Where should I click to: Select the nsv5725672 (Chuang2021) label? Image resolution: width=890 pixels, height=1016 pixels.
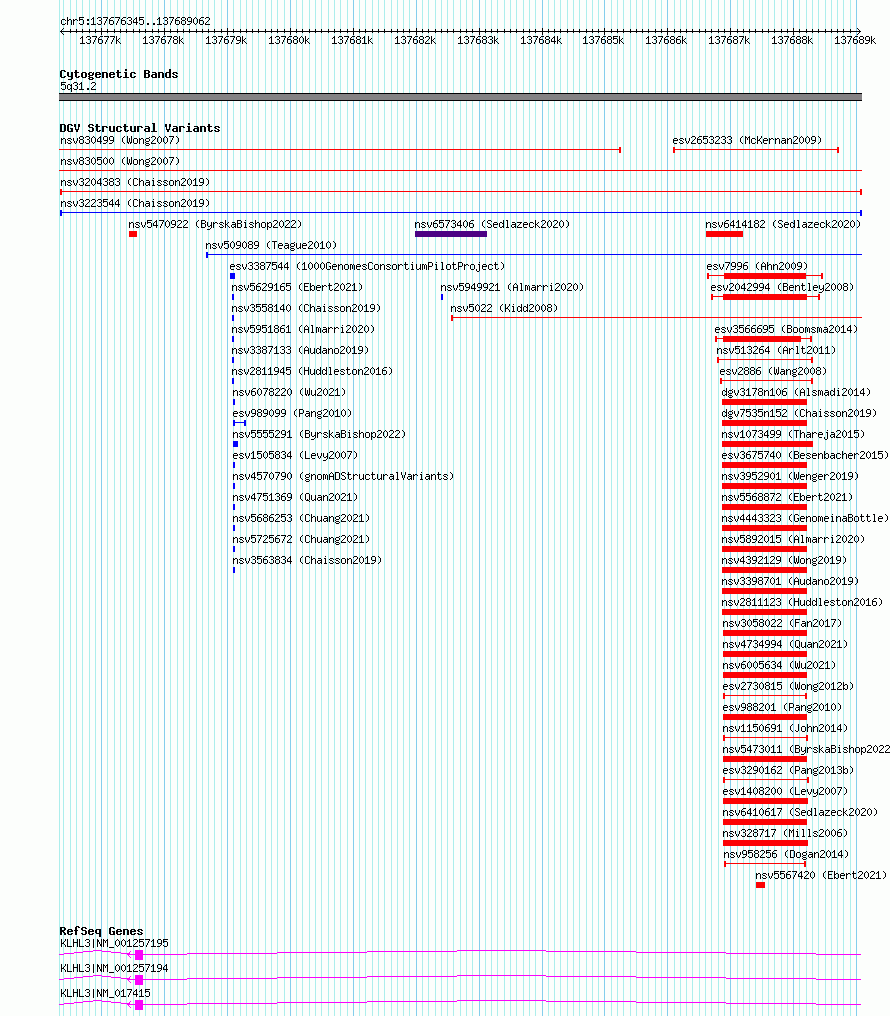(301, 539)
